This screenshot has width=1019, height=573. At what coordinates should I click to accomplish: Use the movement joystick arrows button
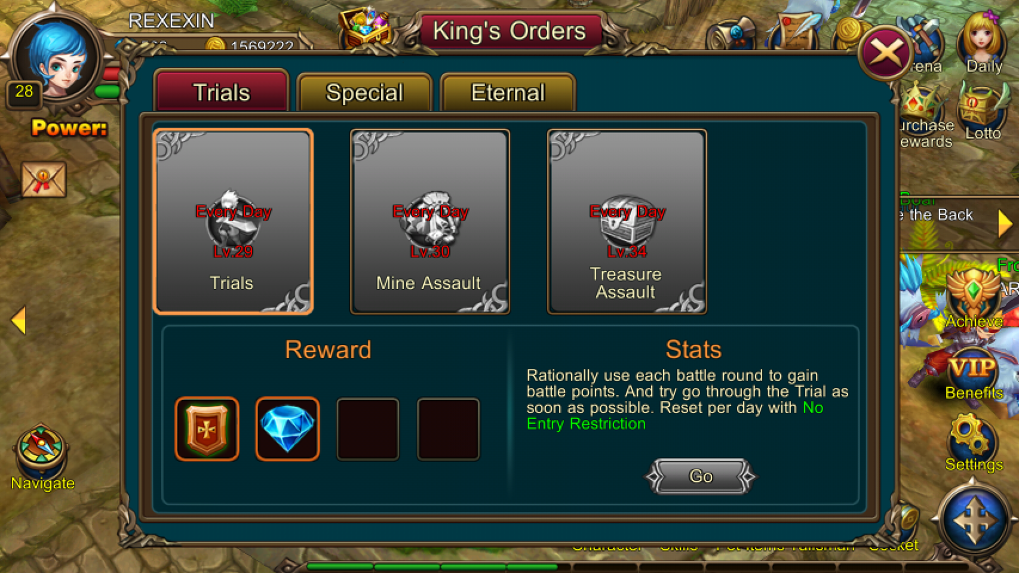pos(974,520)
